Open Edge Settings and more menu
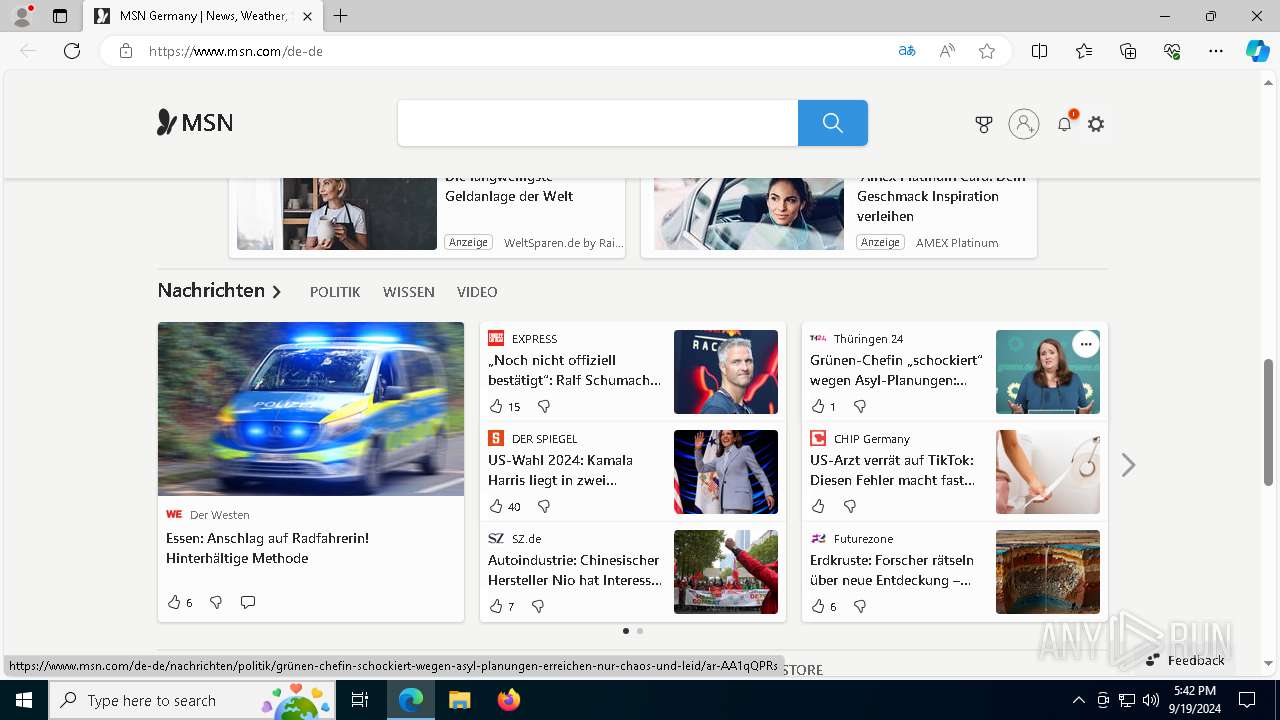 click(x=1216, y=51)
